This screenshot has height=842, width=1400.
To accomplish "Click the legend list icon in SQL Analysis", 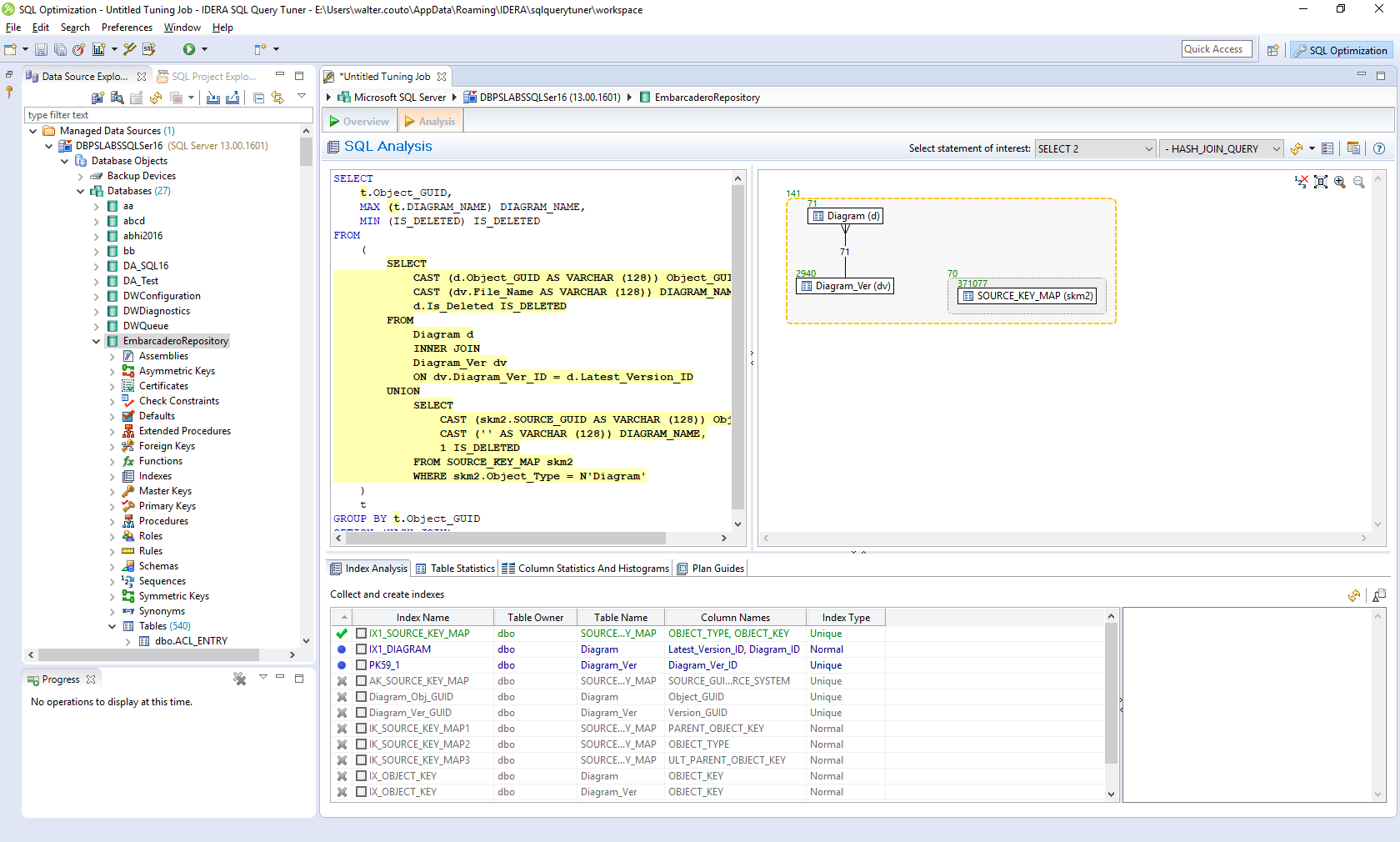I will pyautogui.click(x=1327, y=148).
